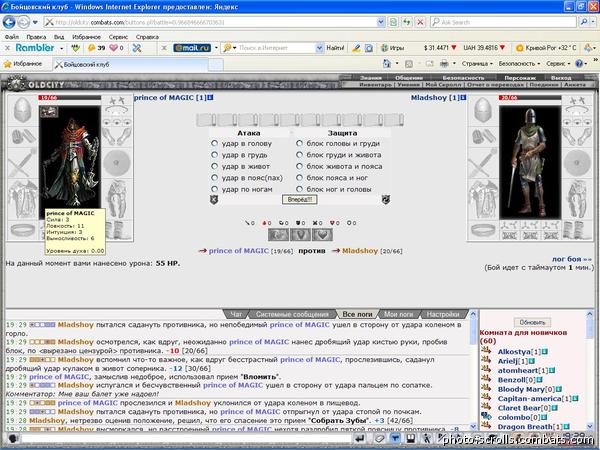Image resolution: width=600 pixels, height=450 pixels.
Task: Click the pencil highlighter toolbar icon
Action: pos(356,48)
